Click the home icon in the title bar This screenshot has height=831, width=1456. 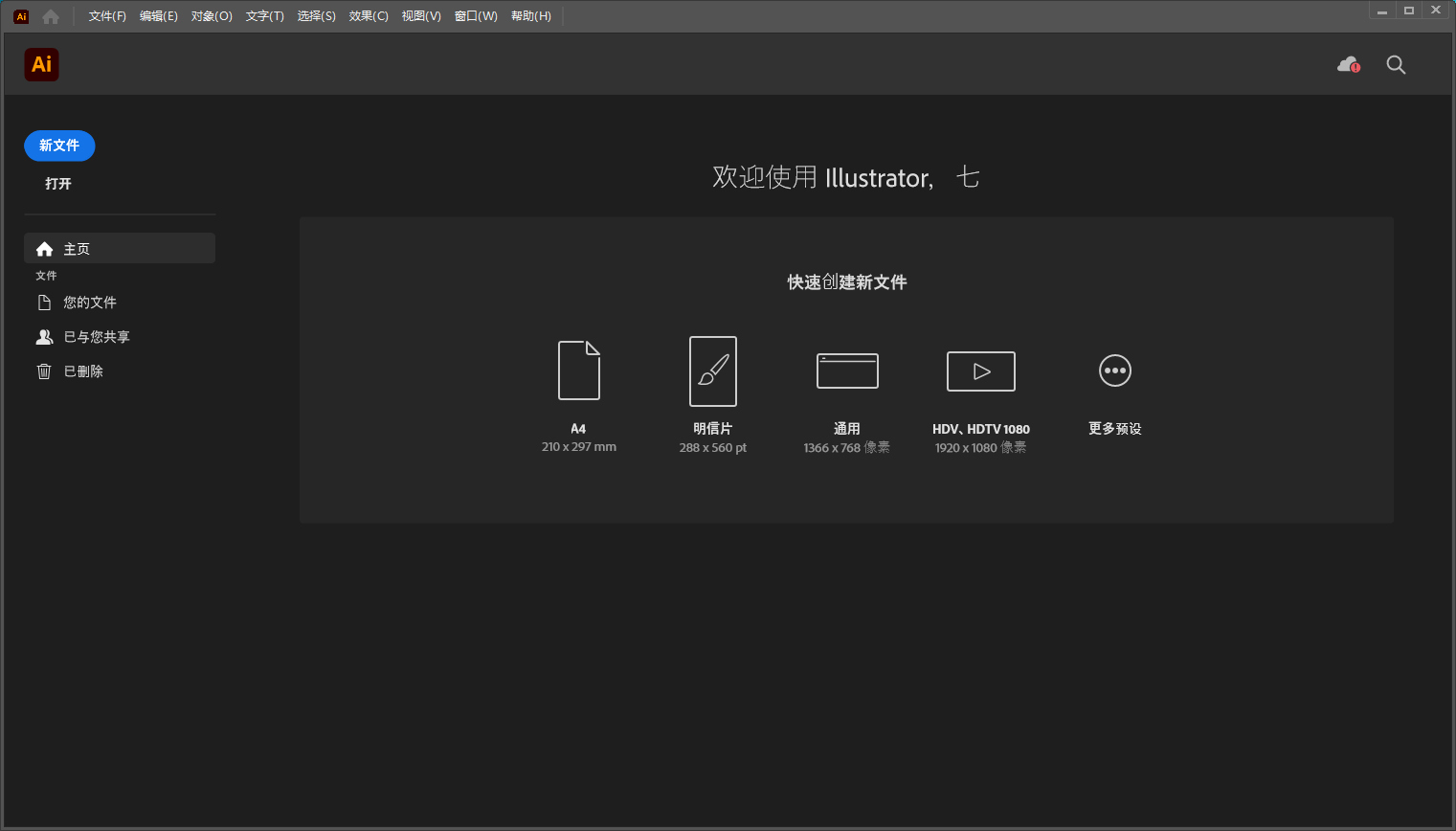[x=50, y=15]
